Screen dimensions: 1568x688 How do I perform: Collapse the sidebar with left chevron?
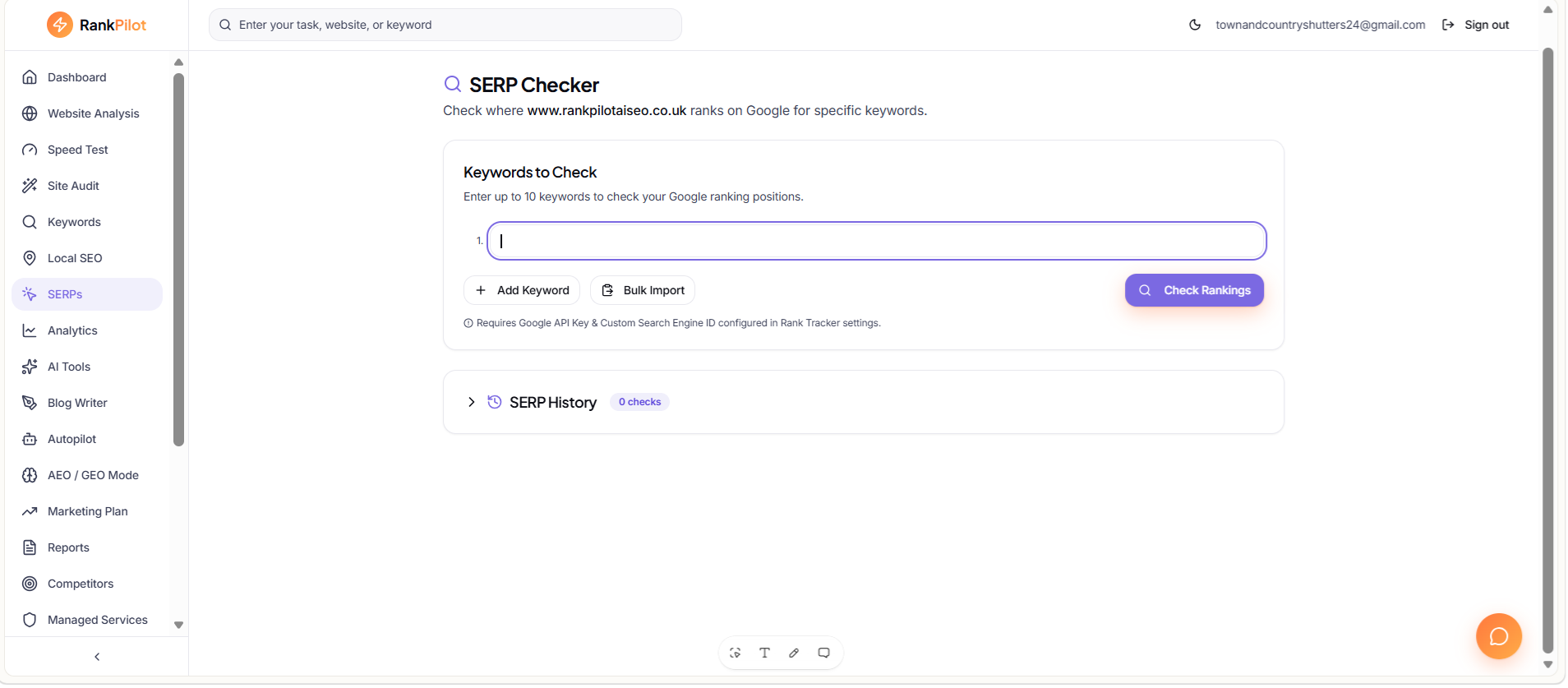[x=97, y=657]
